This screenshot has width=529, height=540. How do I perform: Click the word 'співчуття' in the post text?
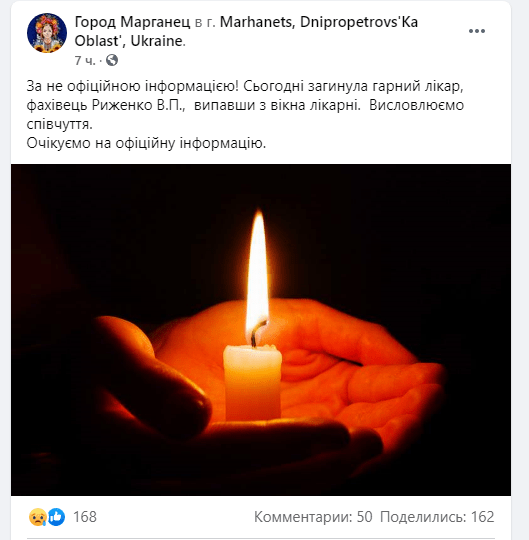[x=59, y=124]
